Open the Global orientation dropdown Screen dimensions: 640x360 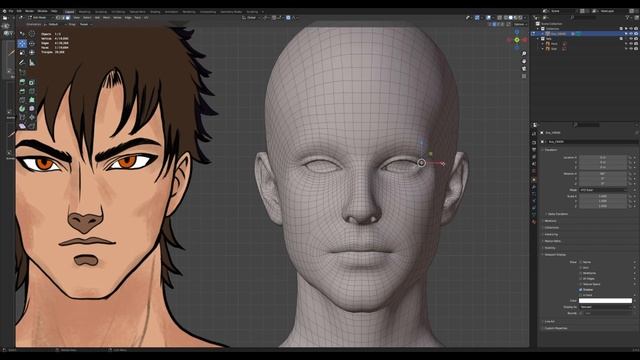click(x=251, y=18)
